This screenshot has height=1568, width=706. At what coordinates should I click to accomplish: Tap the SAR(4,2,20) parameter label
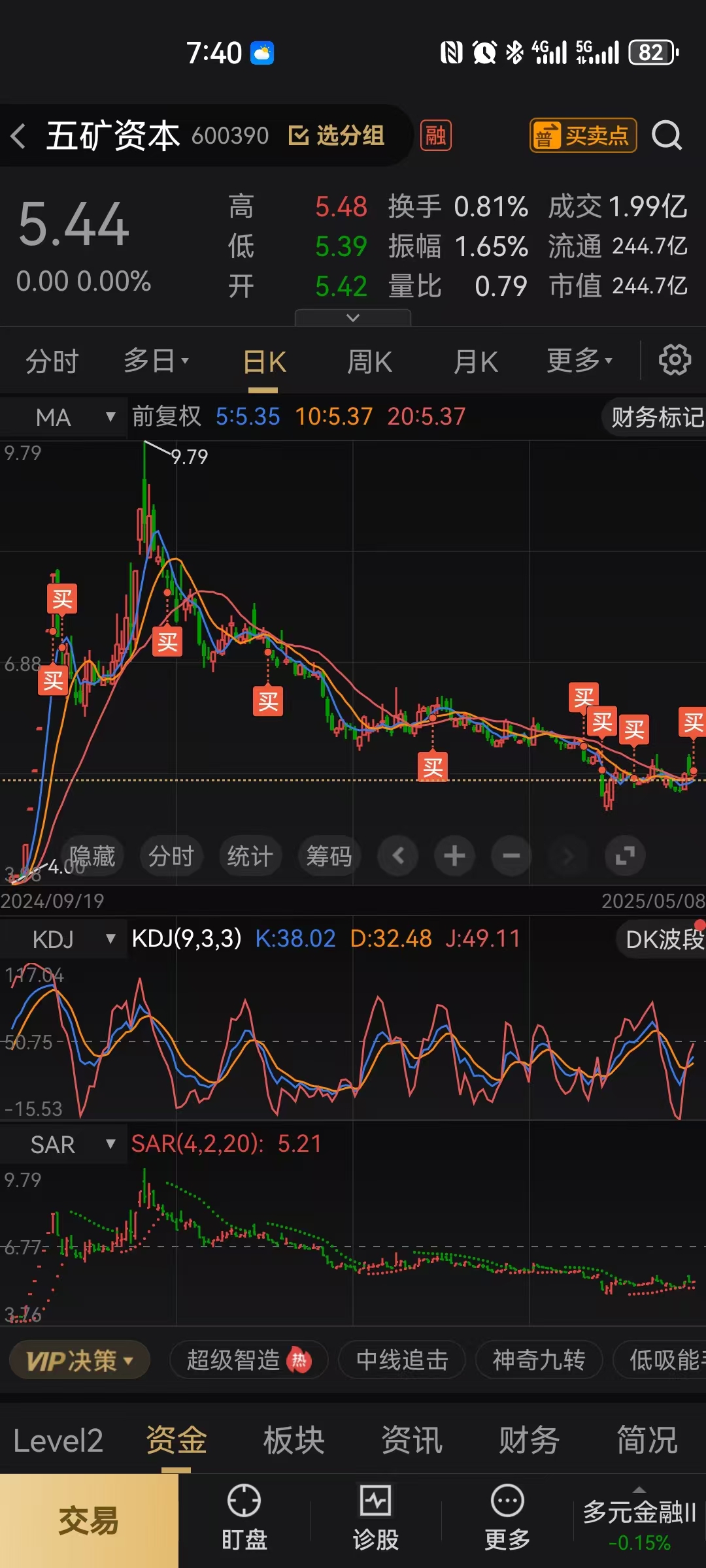coord(197,1143)
